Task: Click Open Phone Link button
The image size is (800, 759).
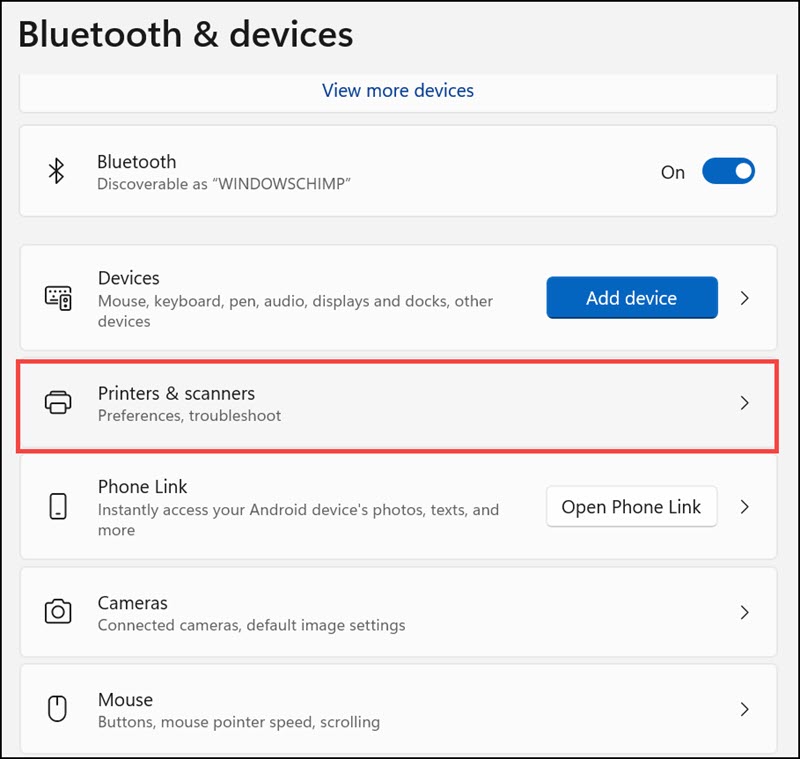Action: click(632, 507)
